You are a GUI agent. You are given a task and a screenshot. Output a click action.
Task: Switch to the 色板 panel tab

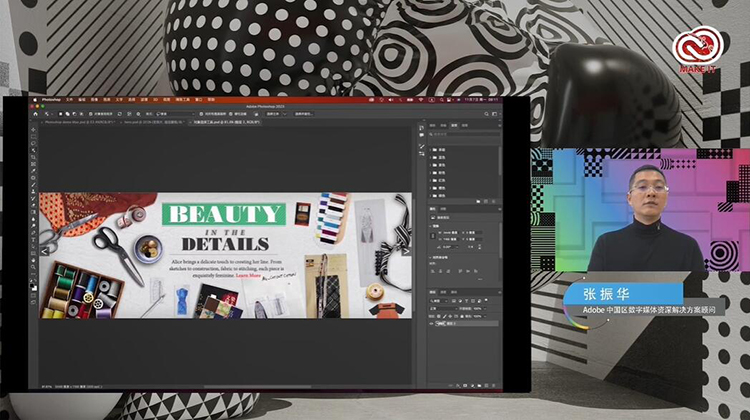pos(443,125)
